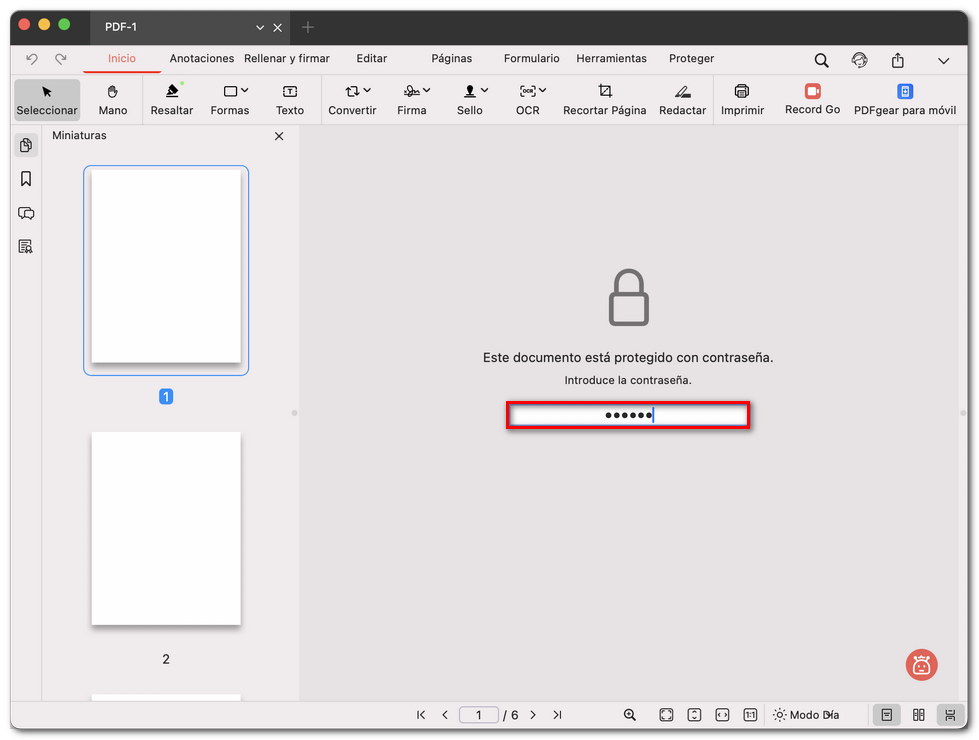
Task: Open the comments panel in the sidebar
Action: [x=26, y=213]
